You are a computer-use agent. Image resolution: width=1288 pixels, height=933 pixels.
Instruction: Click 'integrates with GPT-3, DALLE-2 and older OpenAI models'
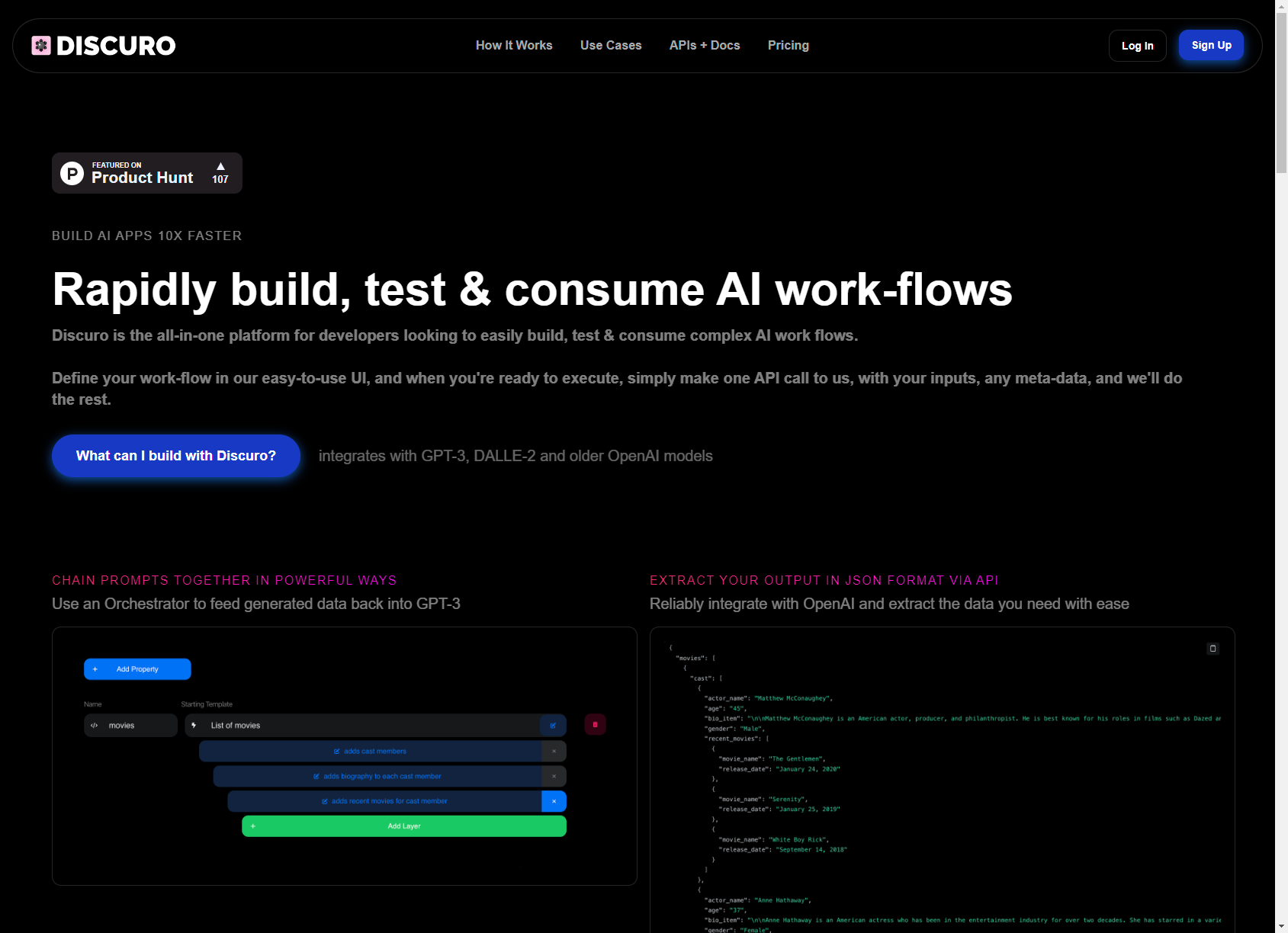[516, 456]
